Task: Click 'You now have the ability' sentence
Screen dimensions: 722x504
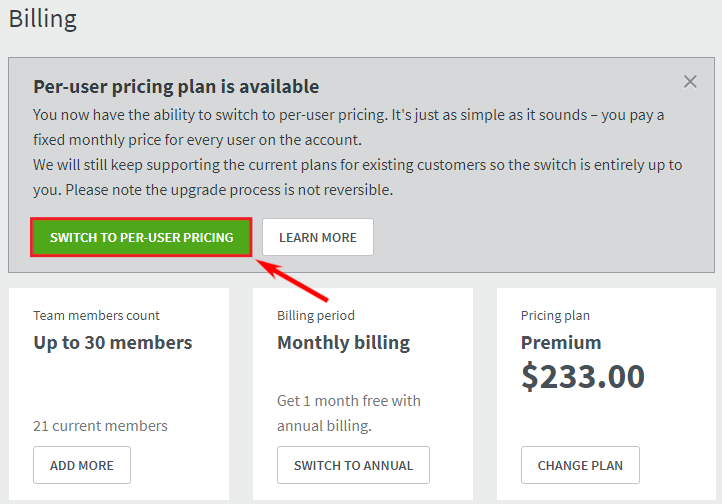Action: click(x=210, y=115)
